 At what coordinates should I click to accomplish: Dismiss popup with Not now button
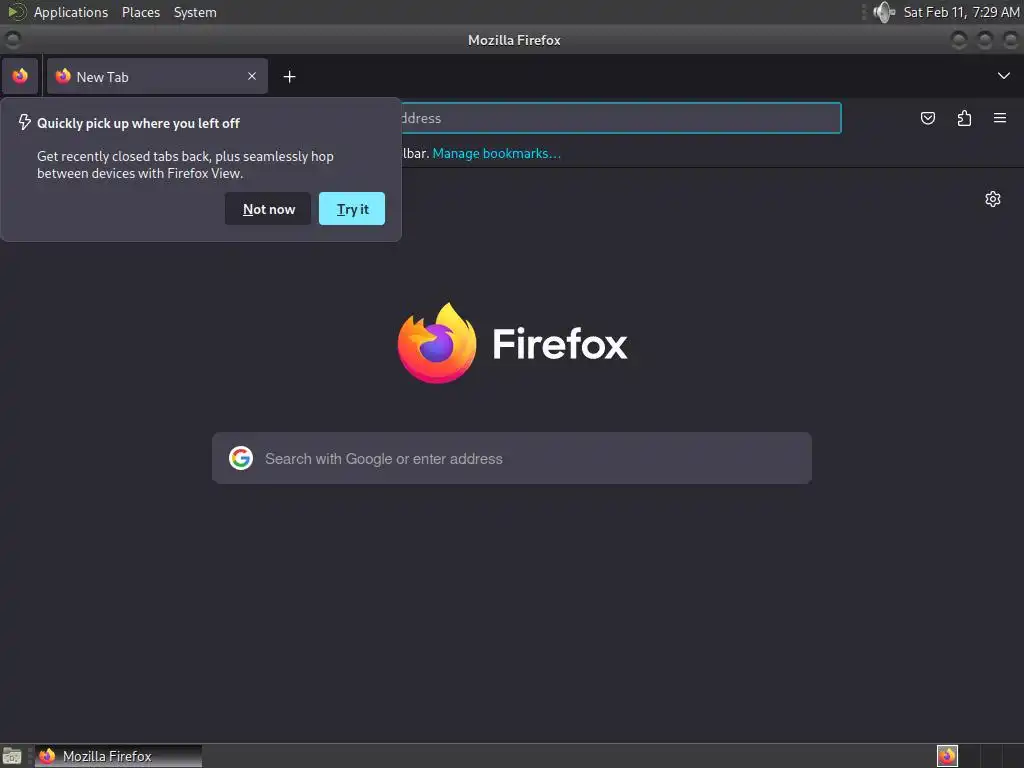(x=268, y=209)
